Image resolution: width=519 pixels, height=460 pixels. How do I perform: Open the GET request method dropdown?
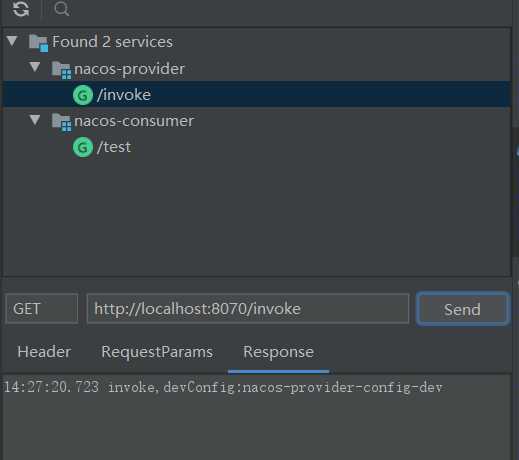tap(42, 309)
